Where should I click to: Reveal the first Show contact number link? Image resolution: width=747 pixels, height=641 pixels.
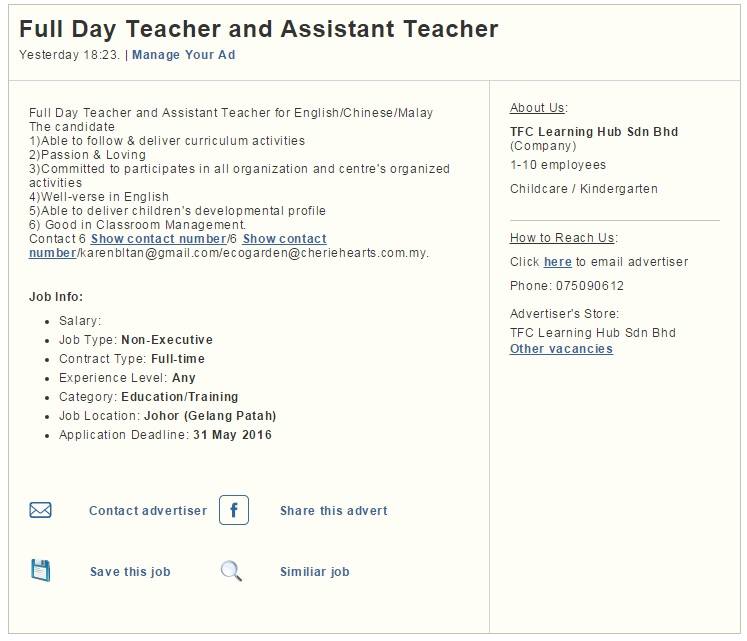pos(159,239)
